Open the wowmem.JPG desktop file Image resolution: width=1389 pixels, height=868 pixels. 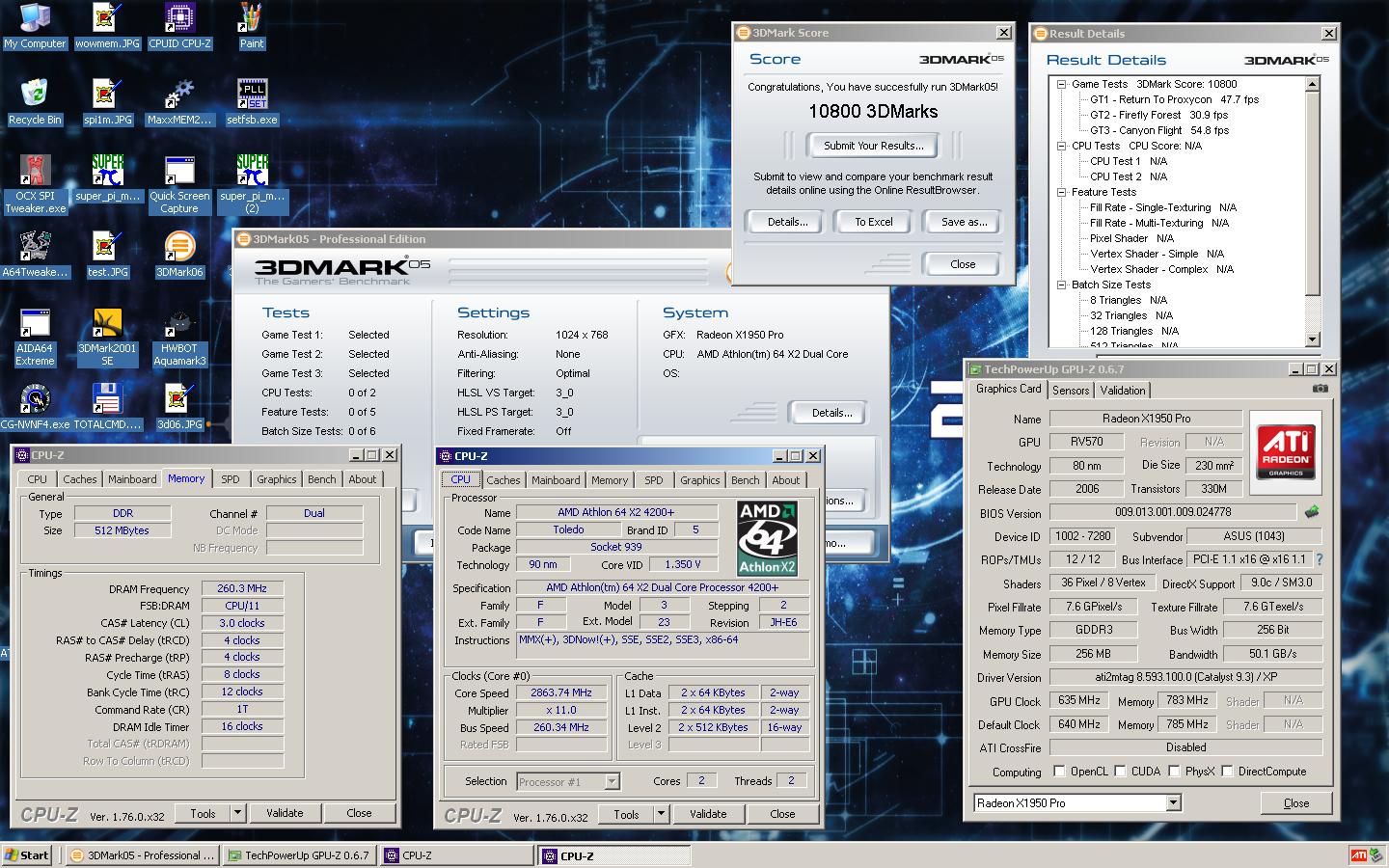(107, 26)
